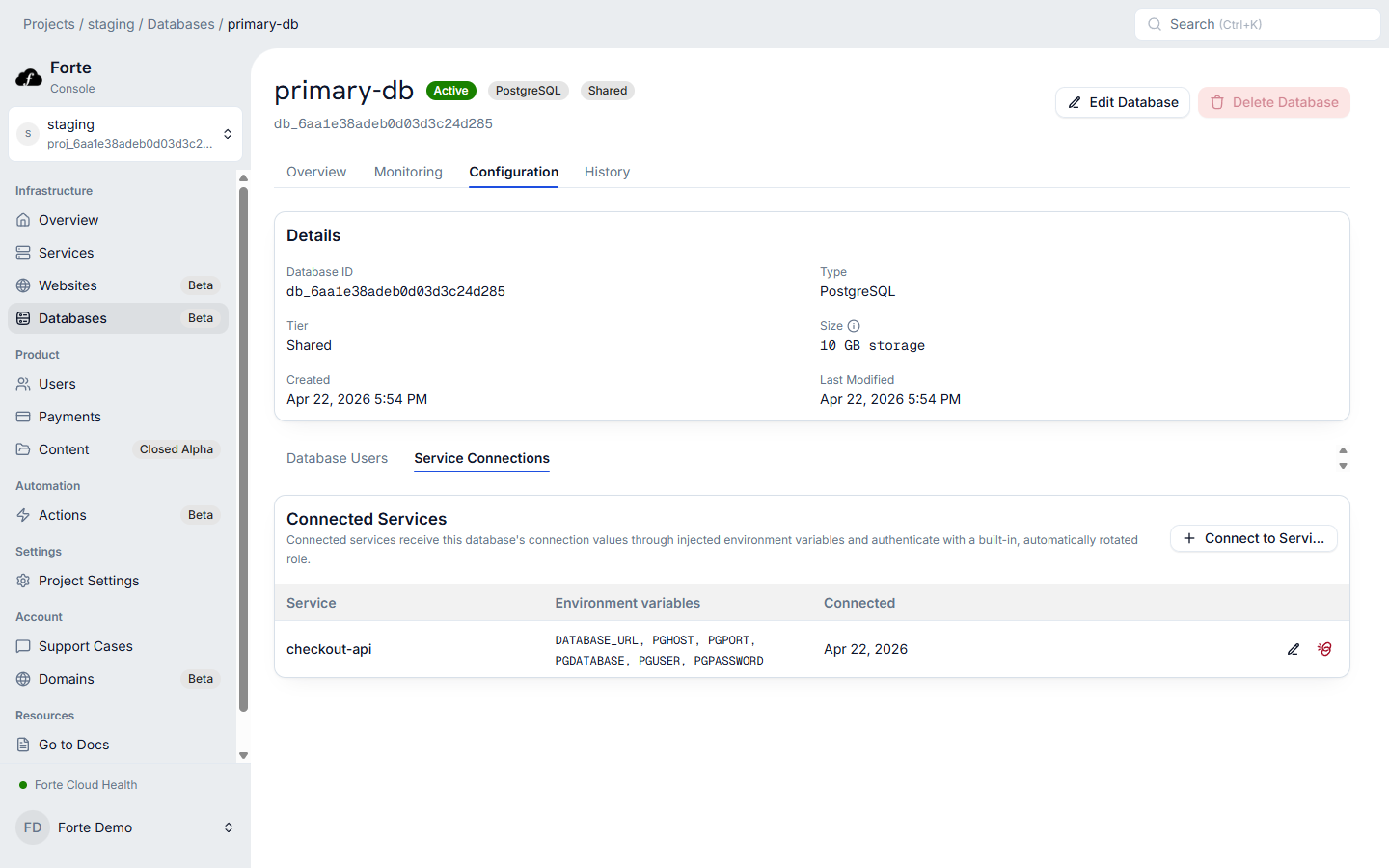Viewport: 1389px width, 868px height.
Task: Select the Service Connections sub-tab
Action: click(481, 458)
